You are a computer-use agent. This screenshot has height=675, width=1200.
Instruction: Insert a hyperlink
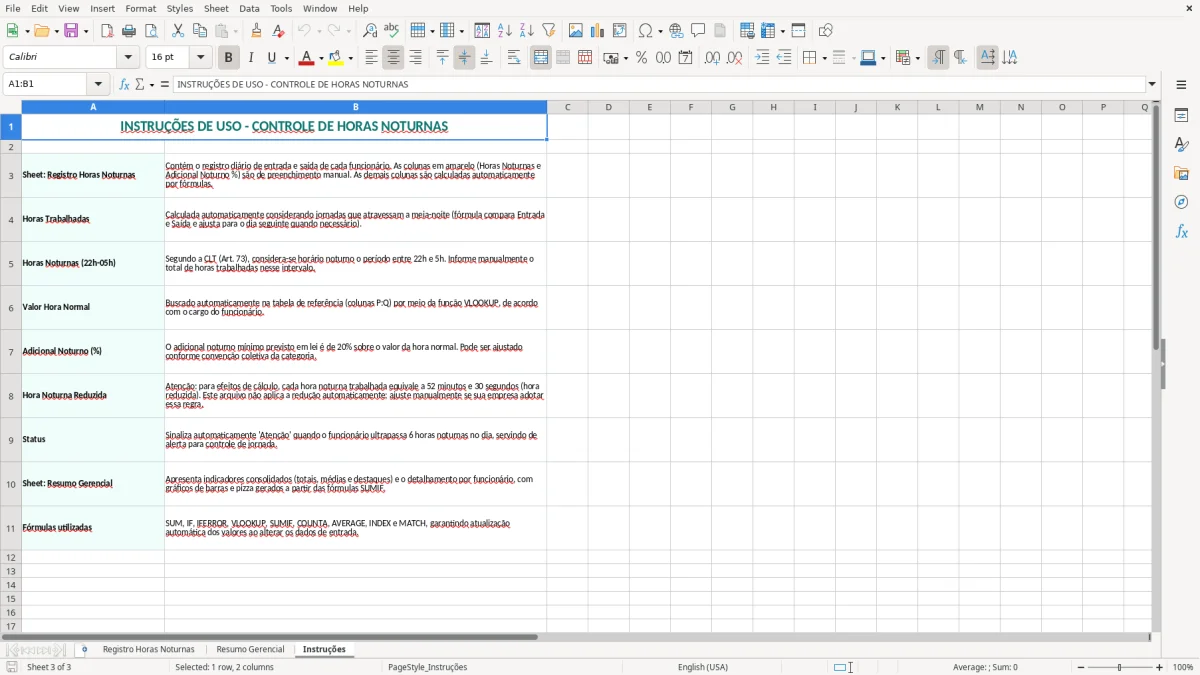[676, 31]
